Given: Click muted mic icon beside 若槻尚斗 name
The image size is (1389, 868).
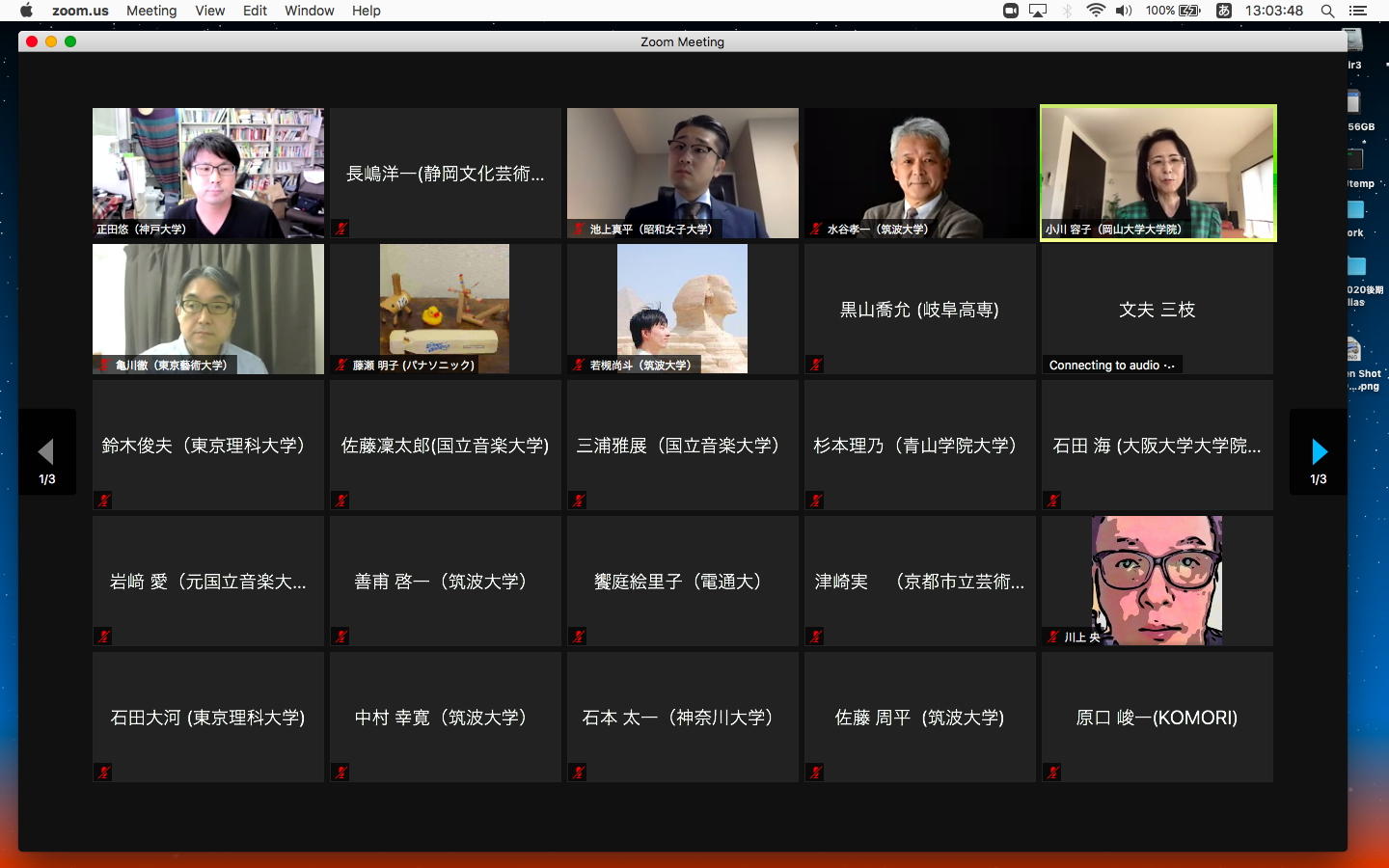Looking at the screenshot, I should [579, 366].
